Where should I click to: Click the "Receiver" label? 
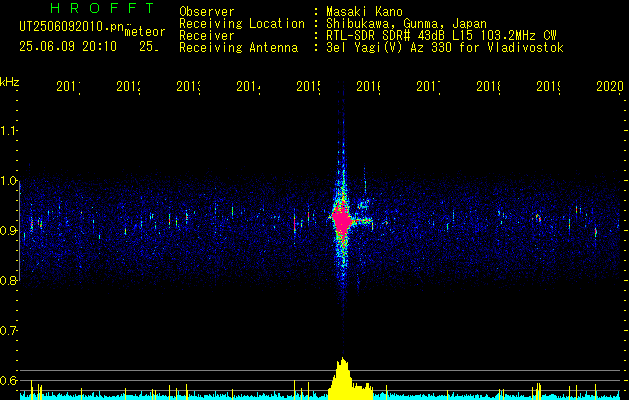[207, 36]
